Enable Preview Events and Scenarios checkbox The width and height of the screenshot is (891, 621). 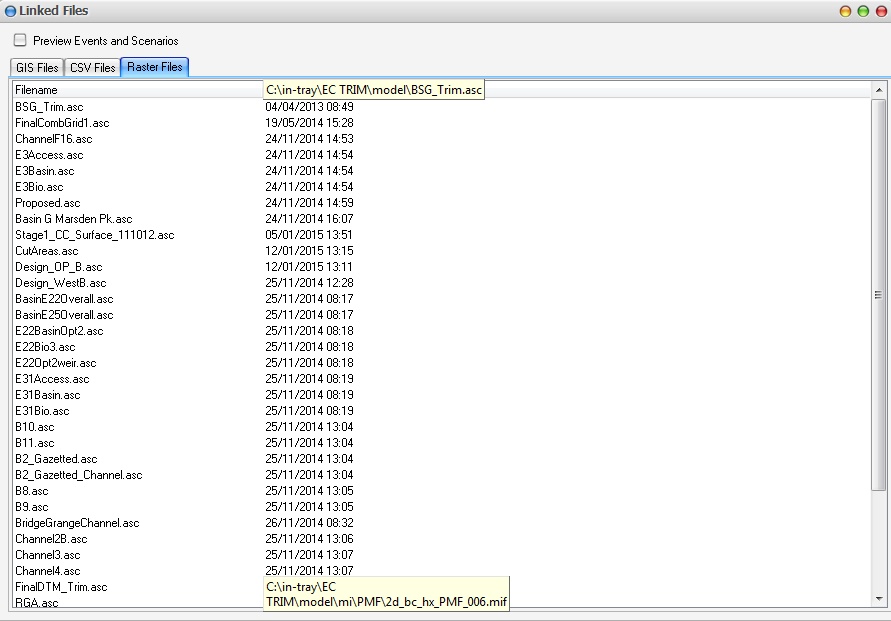20,41
